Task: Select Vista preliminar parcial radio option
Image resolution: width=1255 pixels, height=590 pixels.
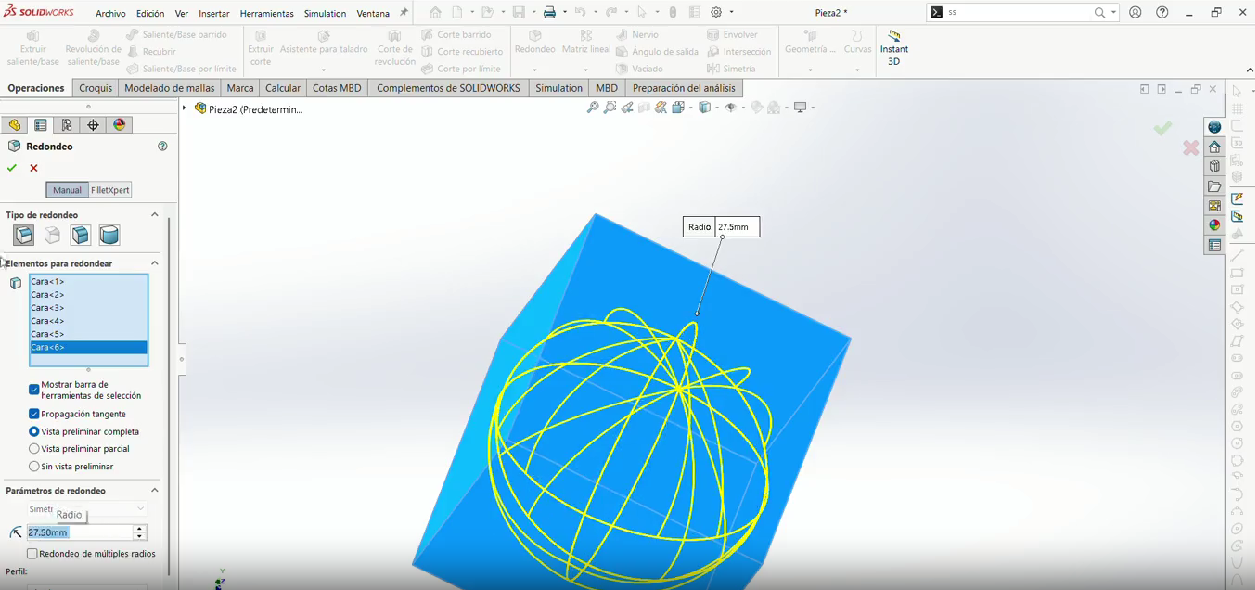Action: (x=34, y=449)
